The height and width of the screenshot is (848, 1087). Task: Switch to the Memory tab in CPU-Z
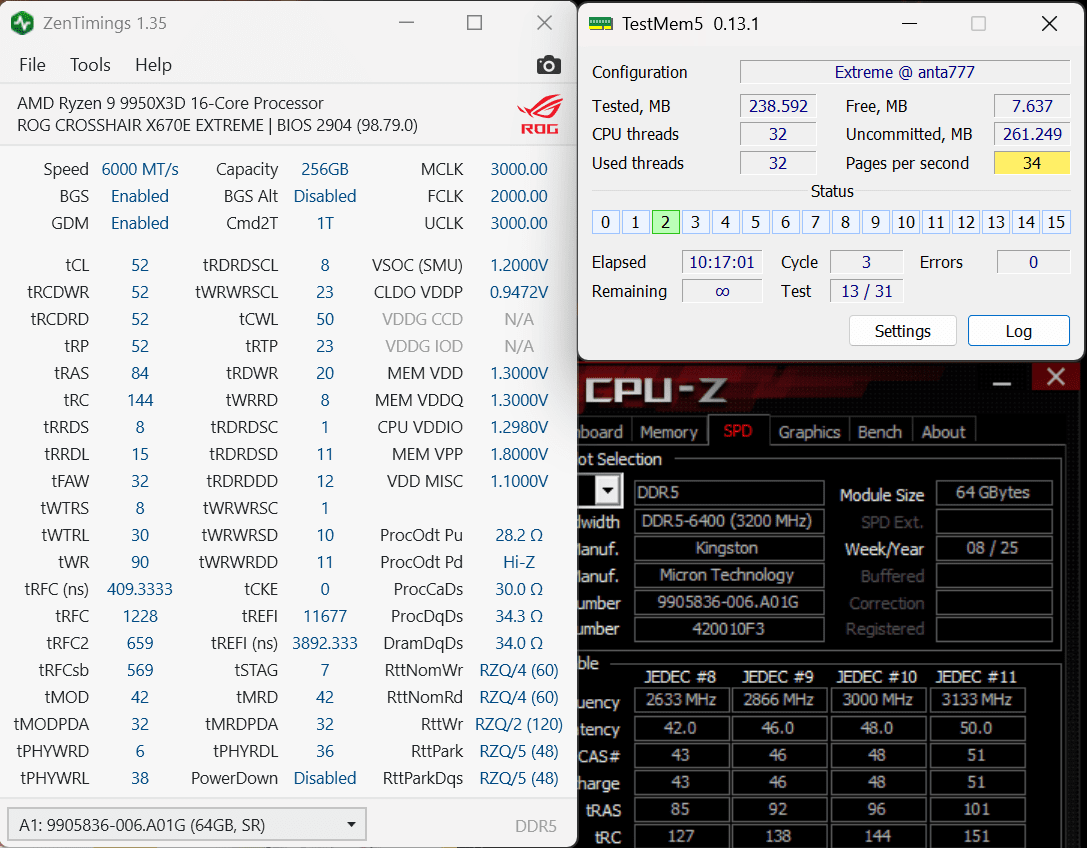coord(668,432)
